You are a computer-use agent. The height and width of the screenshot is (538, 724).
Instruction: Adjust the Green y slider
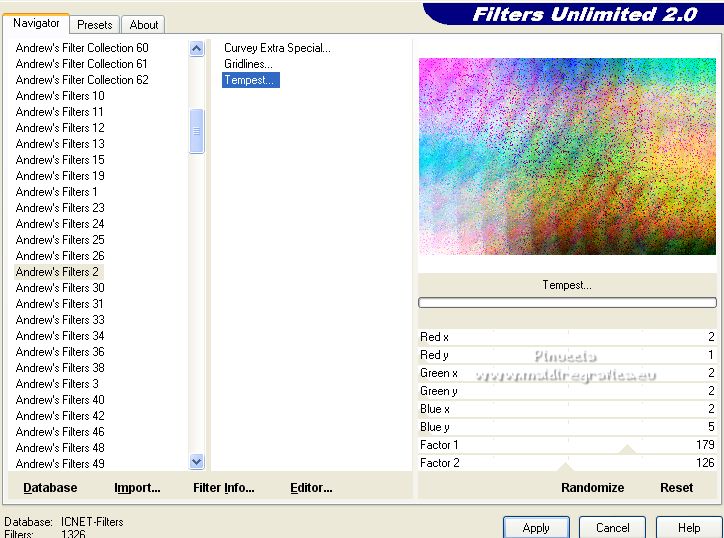567,391
